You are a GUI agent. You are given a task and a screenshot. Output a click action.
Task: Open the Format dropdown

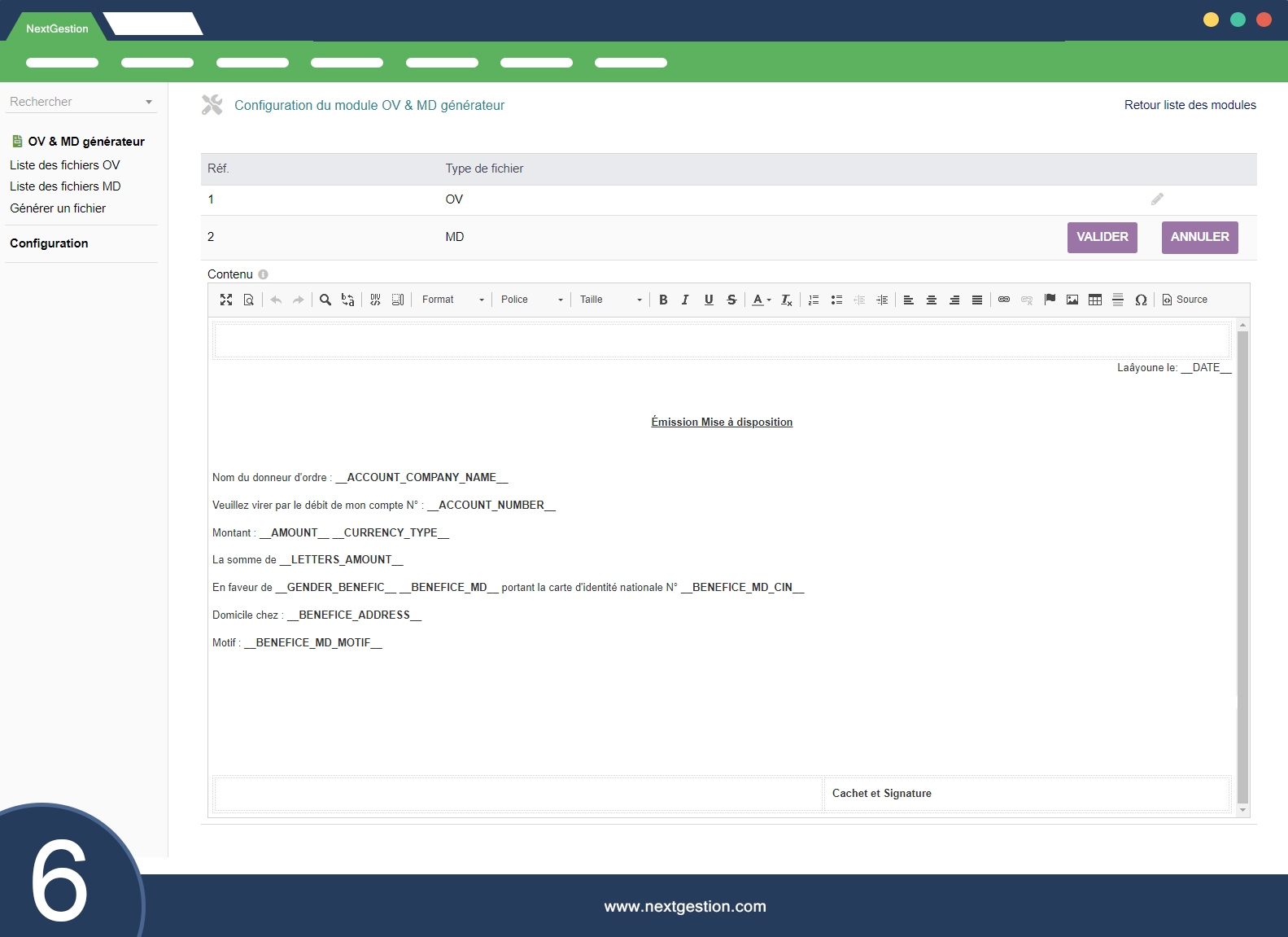(452, 300)
